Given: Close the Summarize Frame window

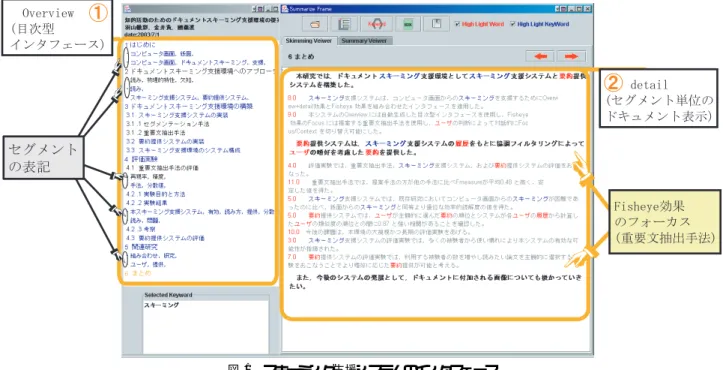Looking at the screenshot, I should (587, 8).
